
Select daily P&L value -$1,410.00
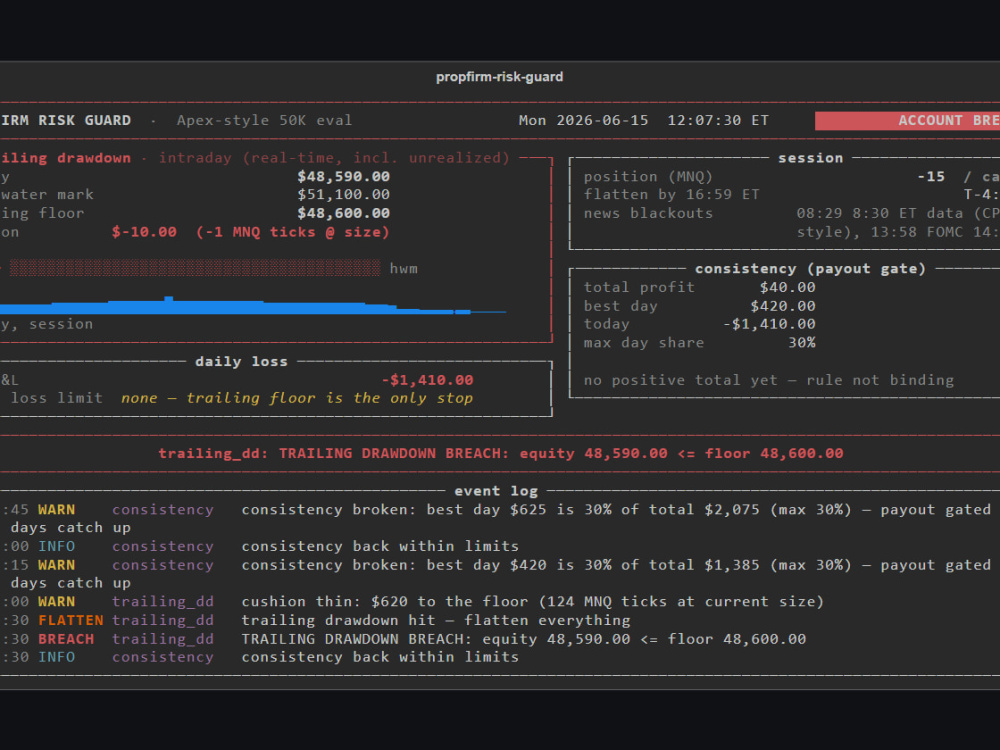[x=427, y=380]
